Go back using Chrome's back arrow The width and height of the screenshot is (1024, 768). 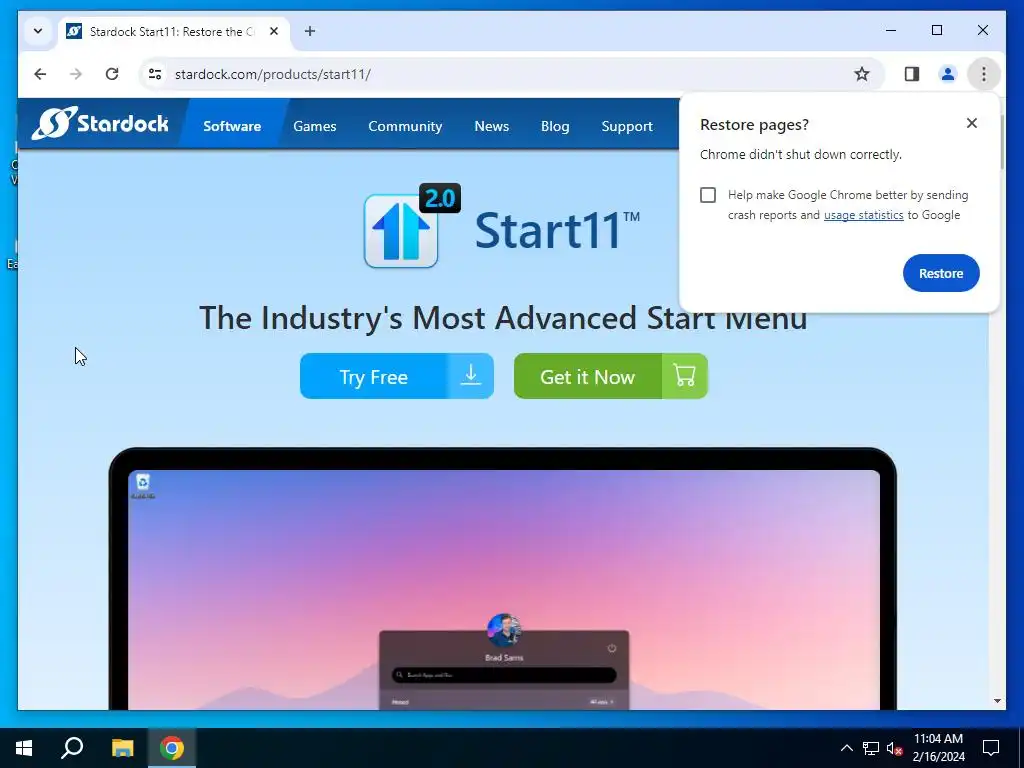pyautogui.click(x=40, y=74)
